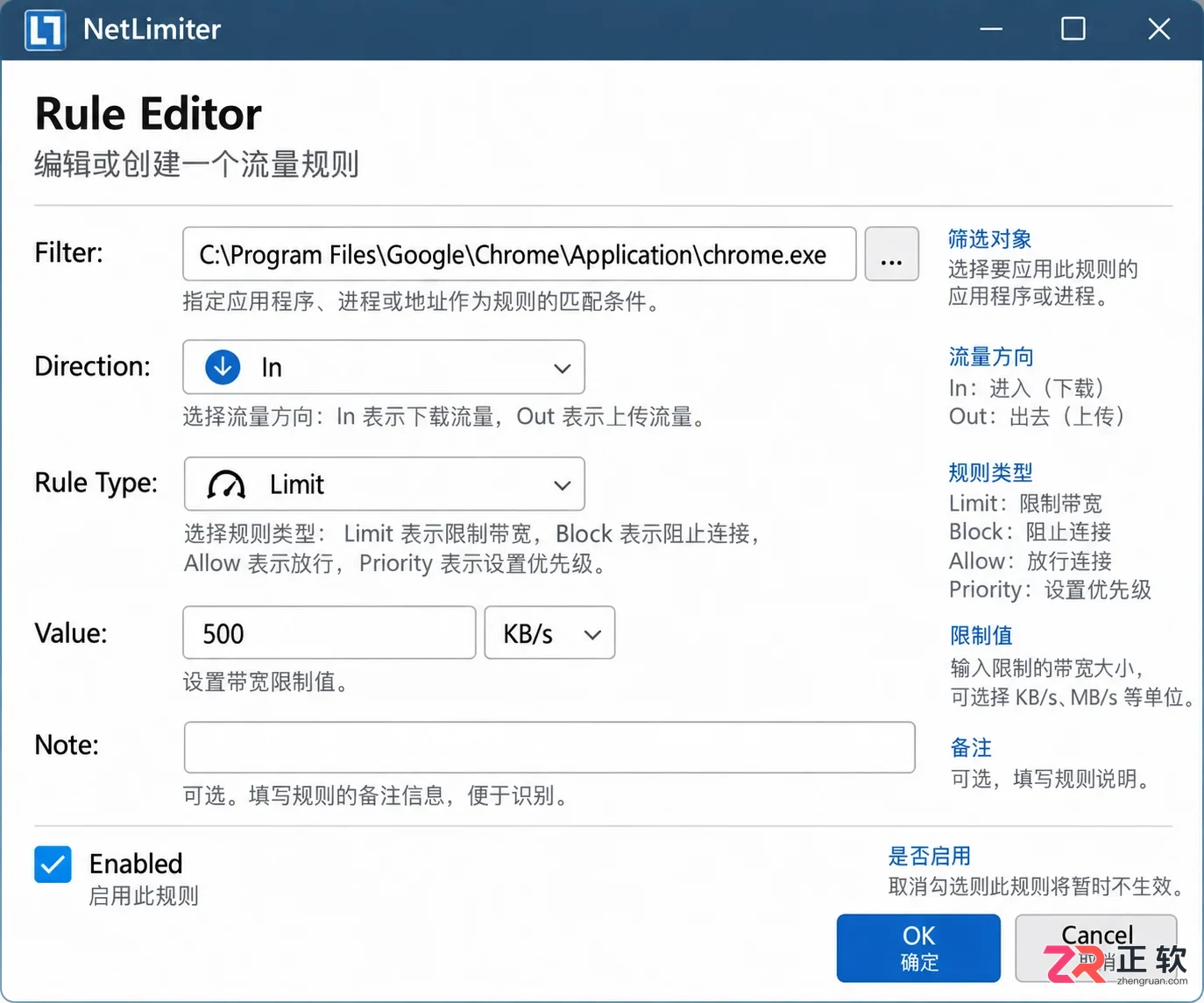
Task: Maximize the NetLimiter window
Action: 1073,29
